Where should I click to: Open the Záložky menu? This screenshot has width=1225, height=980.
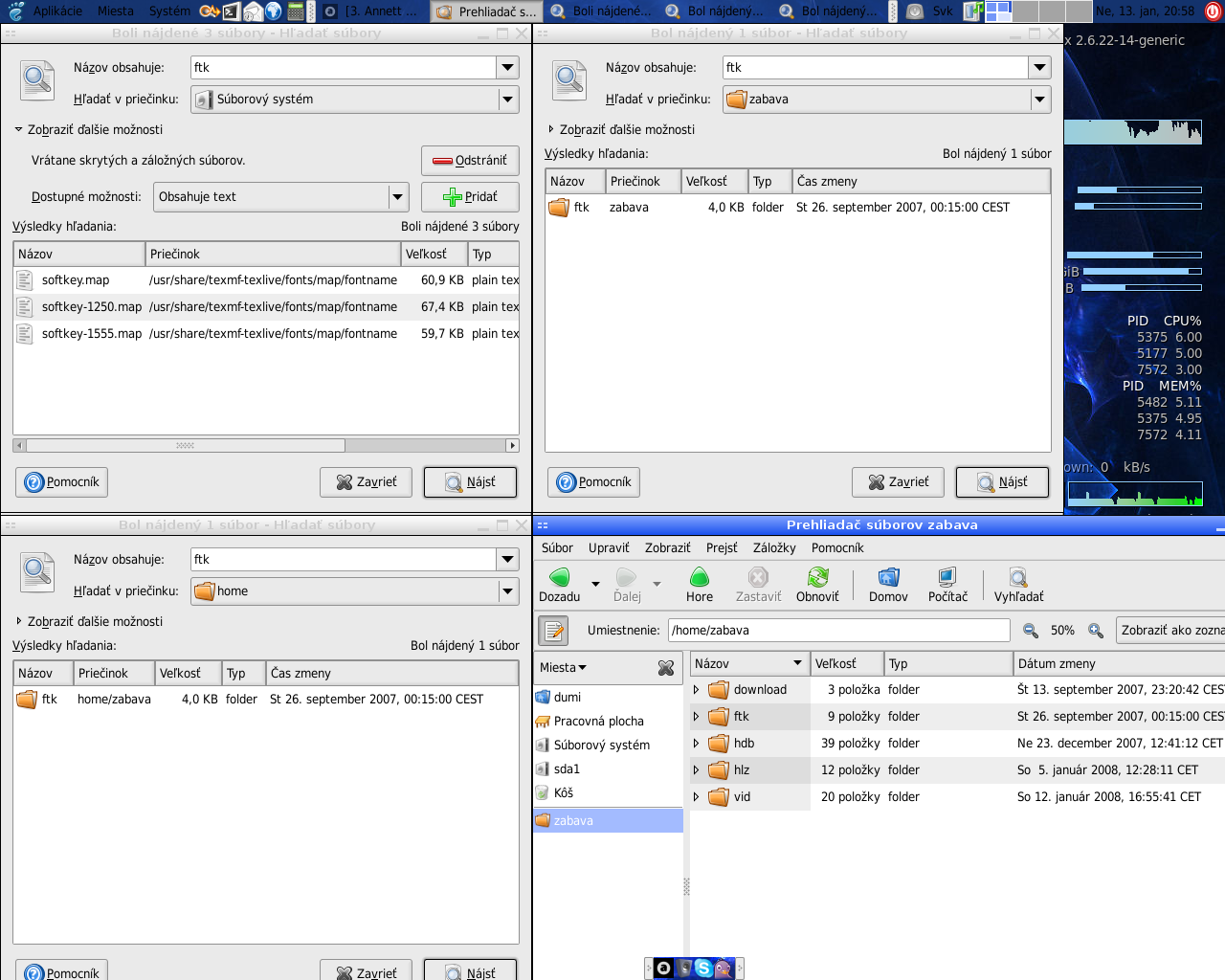[x=773, y=548]
